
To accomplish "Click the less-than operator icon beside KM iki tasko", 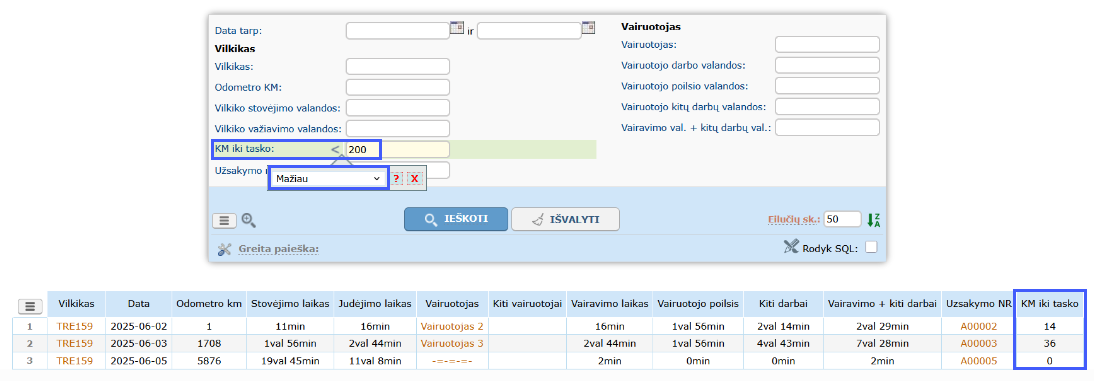I will (336, 149).
